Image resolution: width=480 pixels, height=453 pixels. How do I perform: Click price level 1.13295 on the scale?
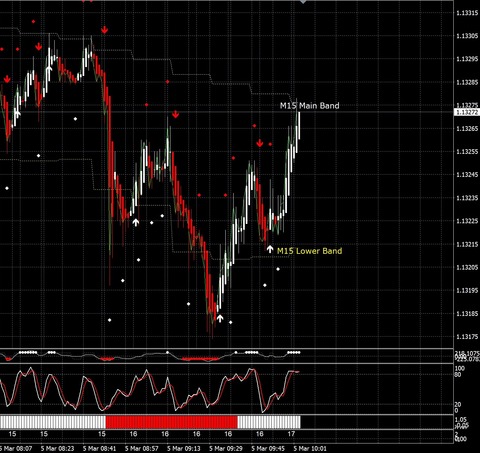click(x=467, y=59)
